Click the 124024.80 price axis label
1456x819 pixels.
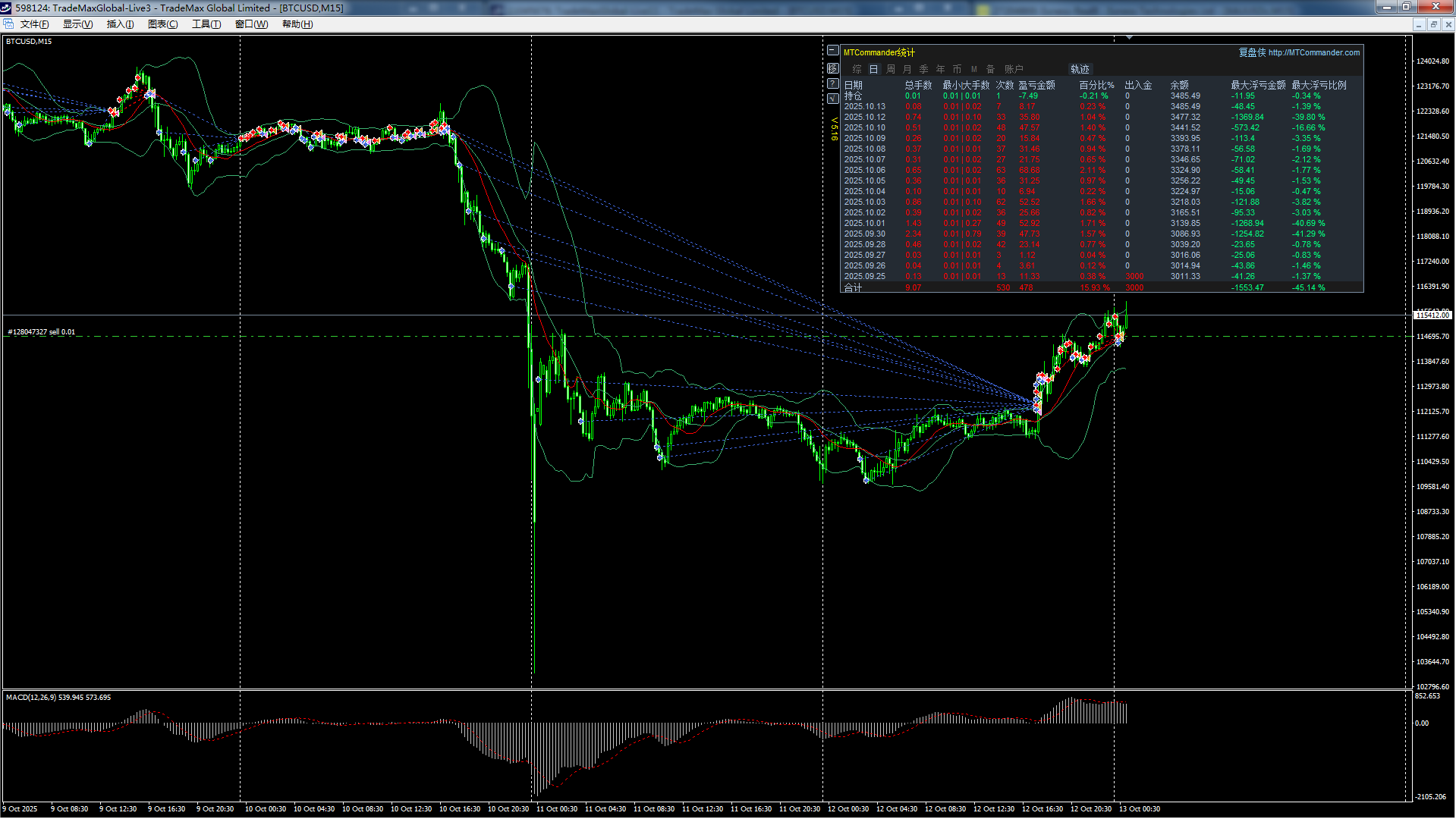[1432, 61]
